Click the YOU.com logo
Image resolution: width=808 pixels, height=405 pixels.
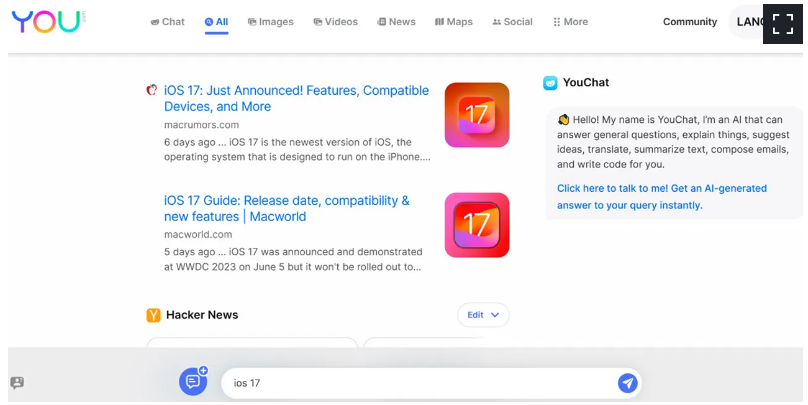[48, 22]
